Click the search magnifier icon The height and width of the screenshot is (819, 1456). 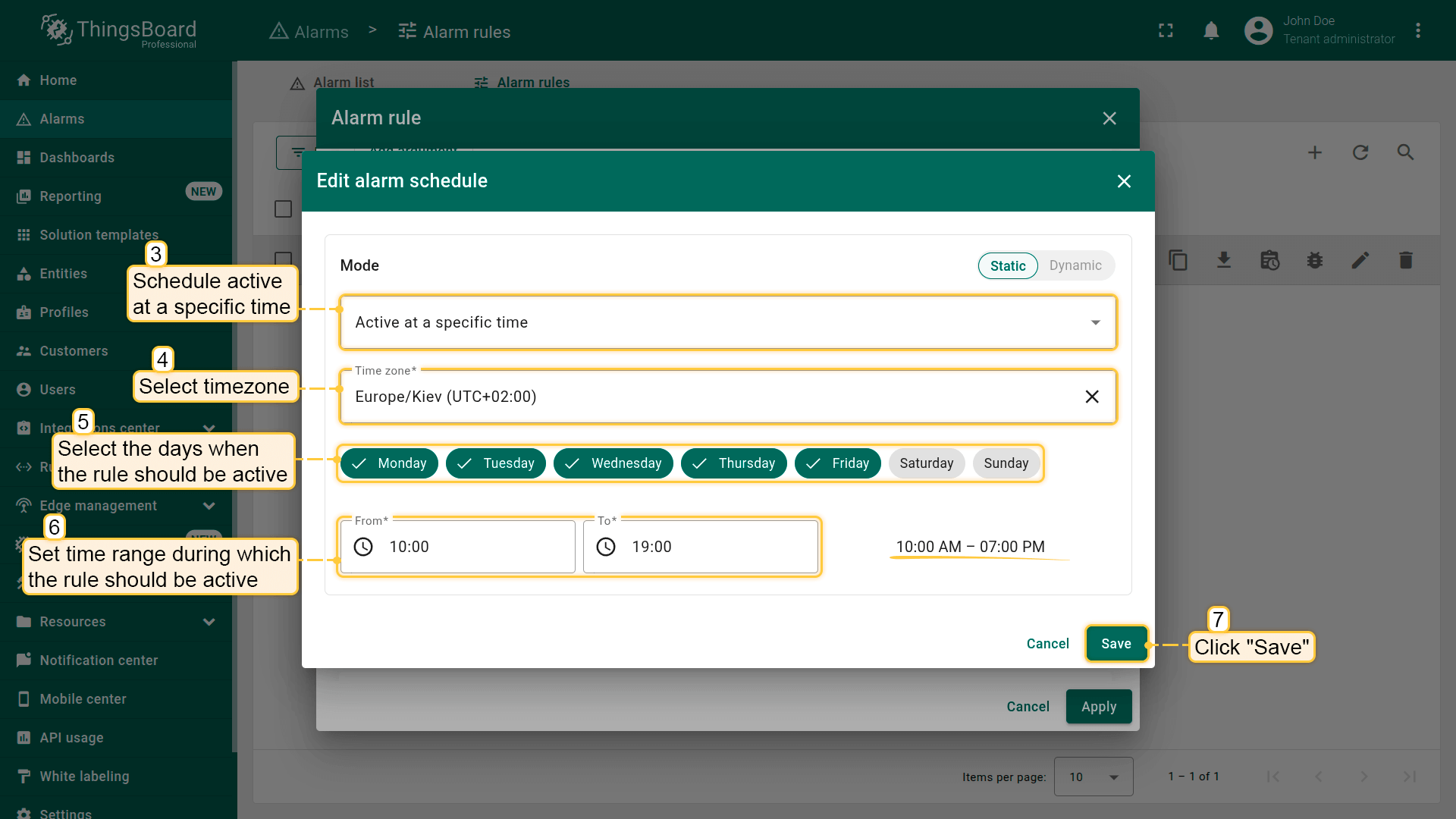tap(1405, 152)
